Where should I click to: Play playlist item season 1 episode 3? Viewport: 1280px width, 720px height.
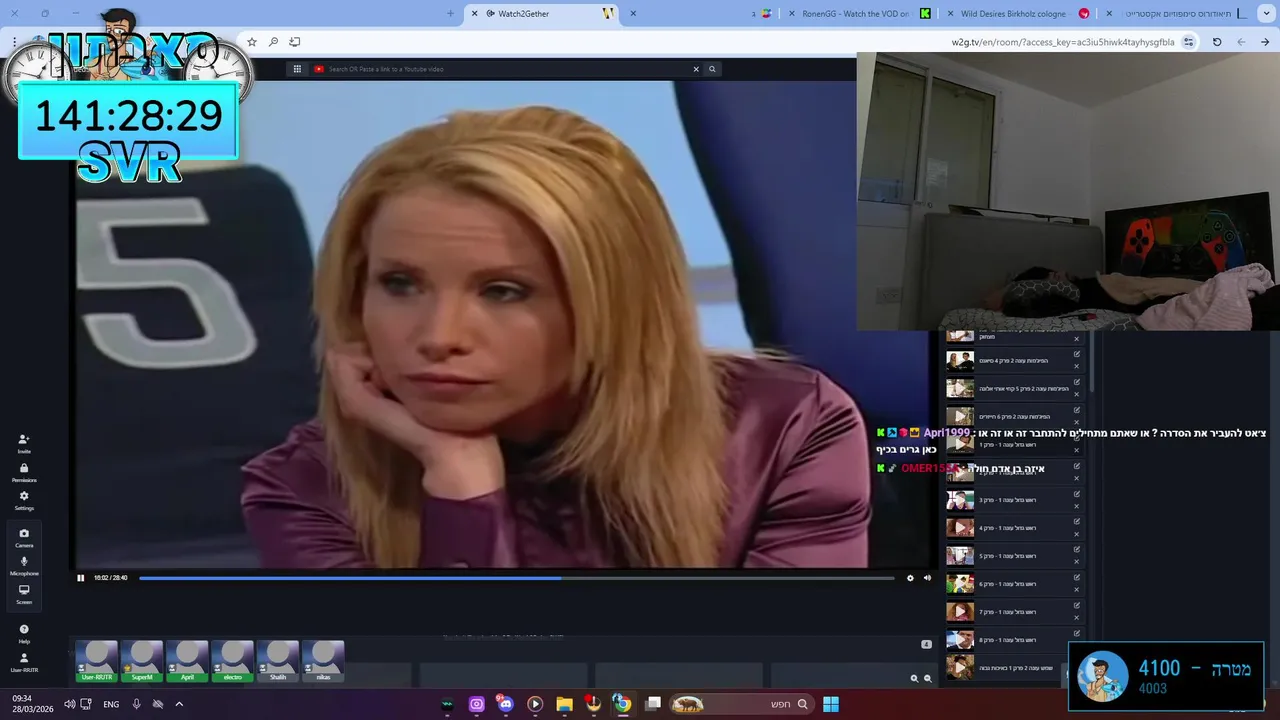960,500
